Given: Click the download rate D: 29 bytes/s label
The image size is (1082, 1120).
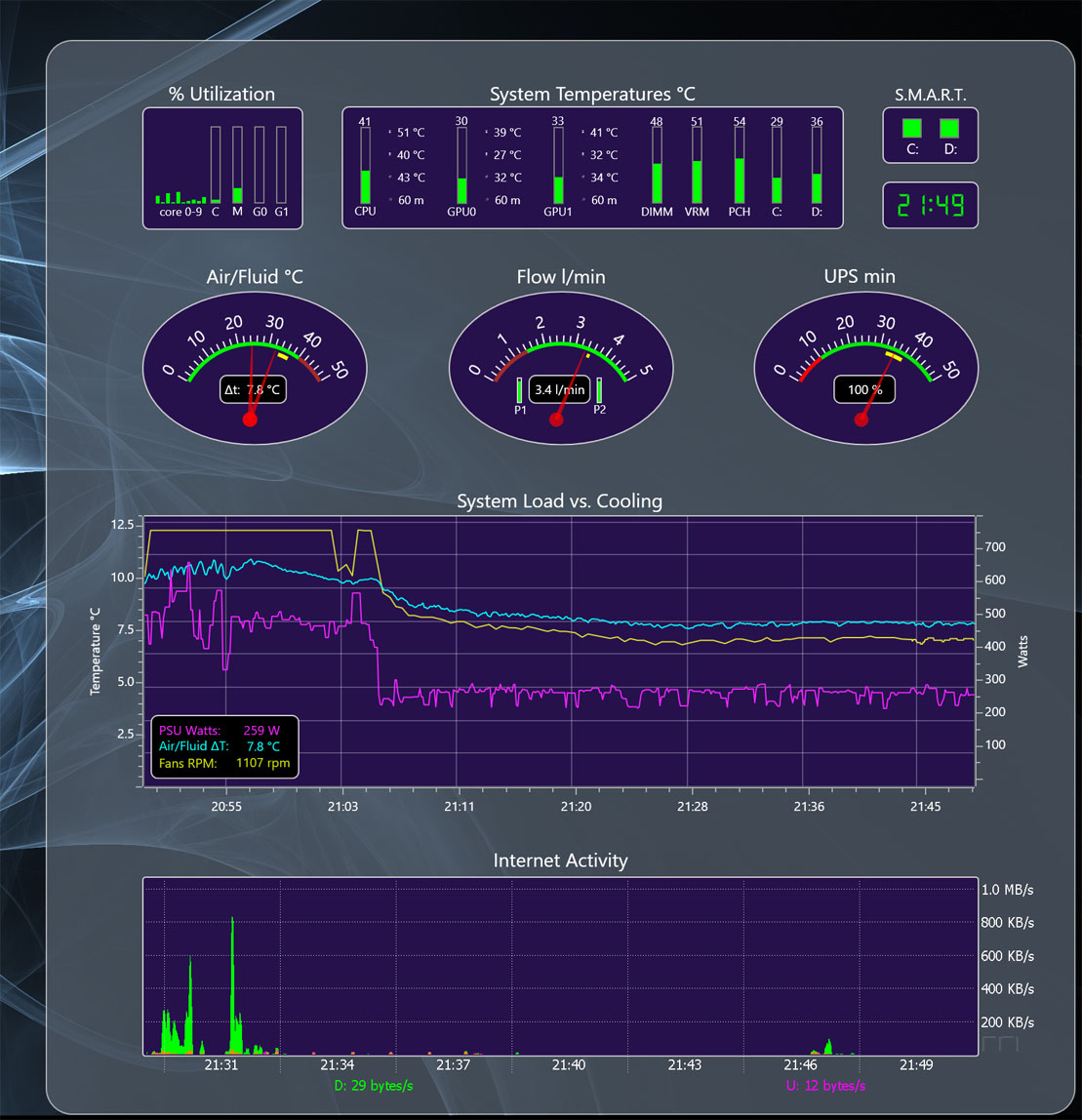Looking at the screenshot, I should [374, 1086].
